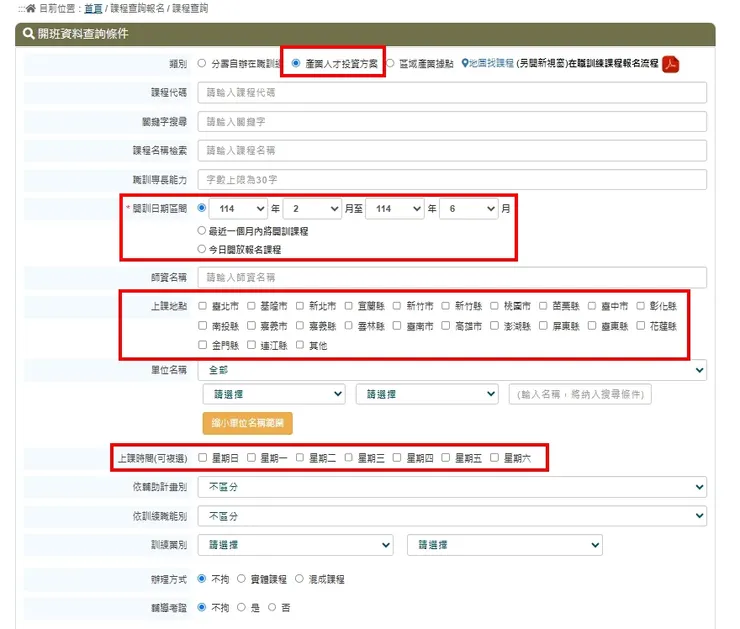Click the 課程名稱檢索 input field
This screenshot has height=629, width=740.
click(x=452, y=151)
